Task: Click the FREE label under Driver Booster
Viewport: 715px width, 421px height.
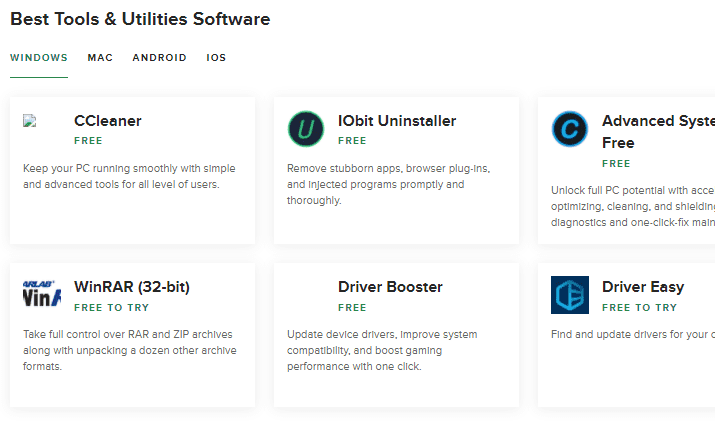Action: point(352,308)
